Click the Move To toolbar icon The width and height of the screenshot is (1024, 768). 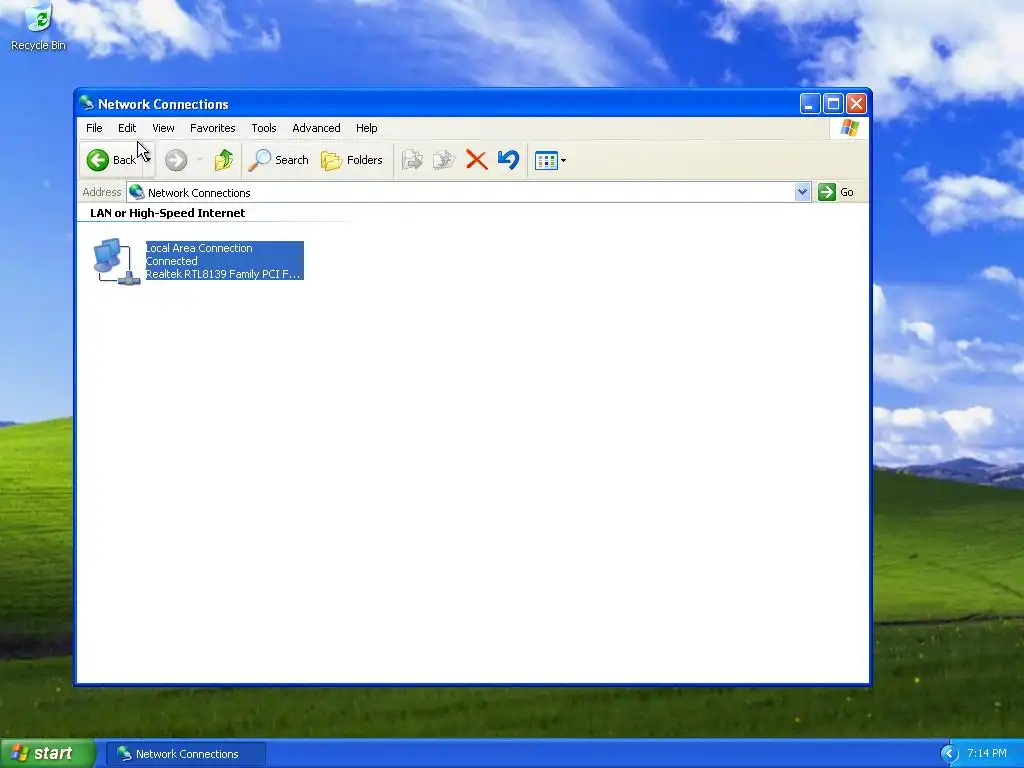click(412, 160)
